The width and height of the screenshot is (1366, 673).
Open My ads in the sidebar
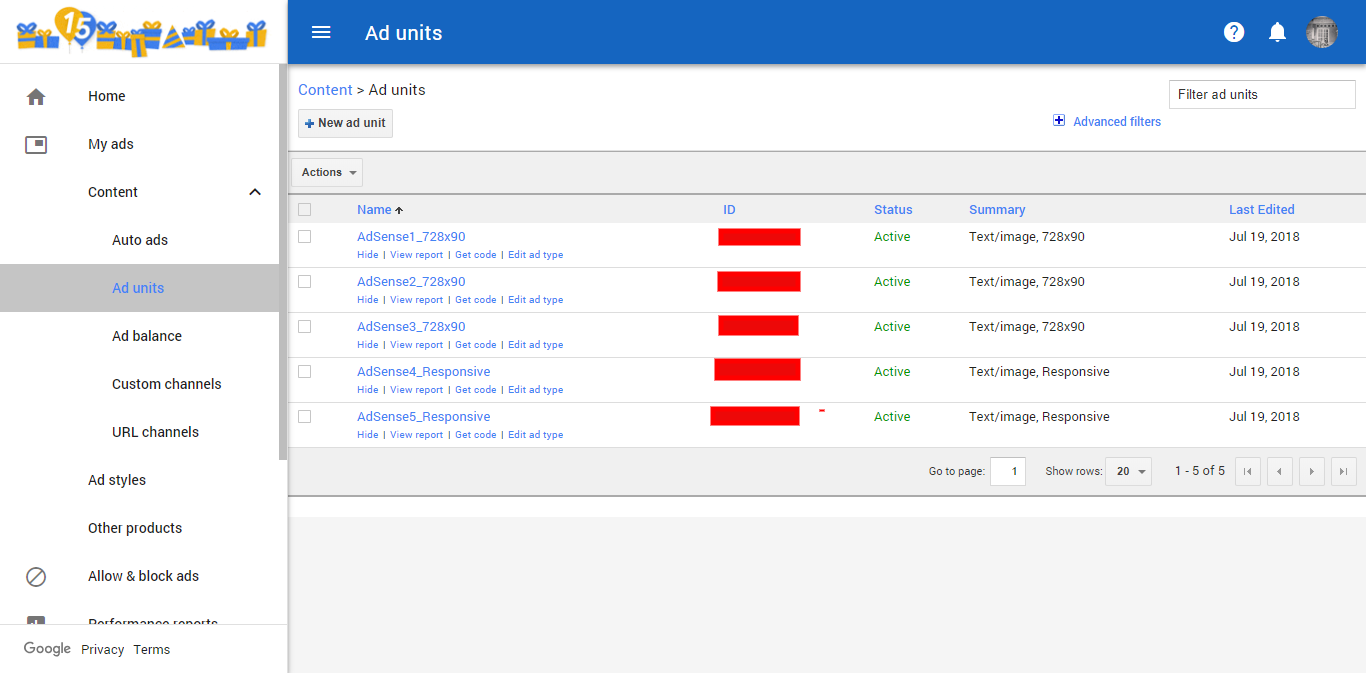pyautogui.click(x=111, y=144)
